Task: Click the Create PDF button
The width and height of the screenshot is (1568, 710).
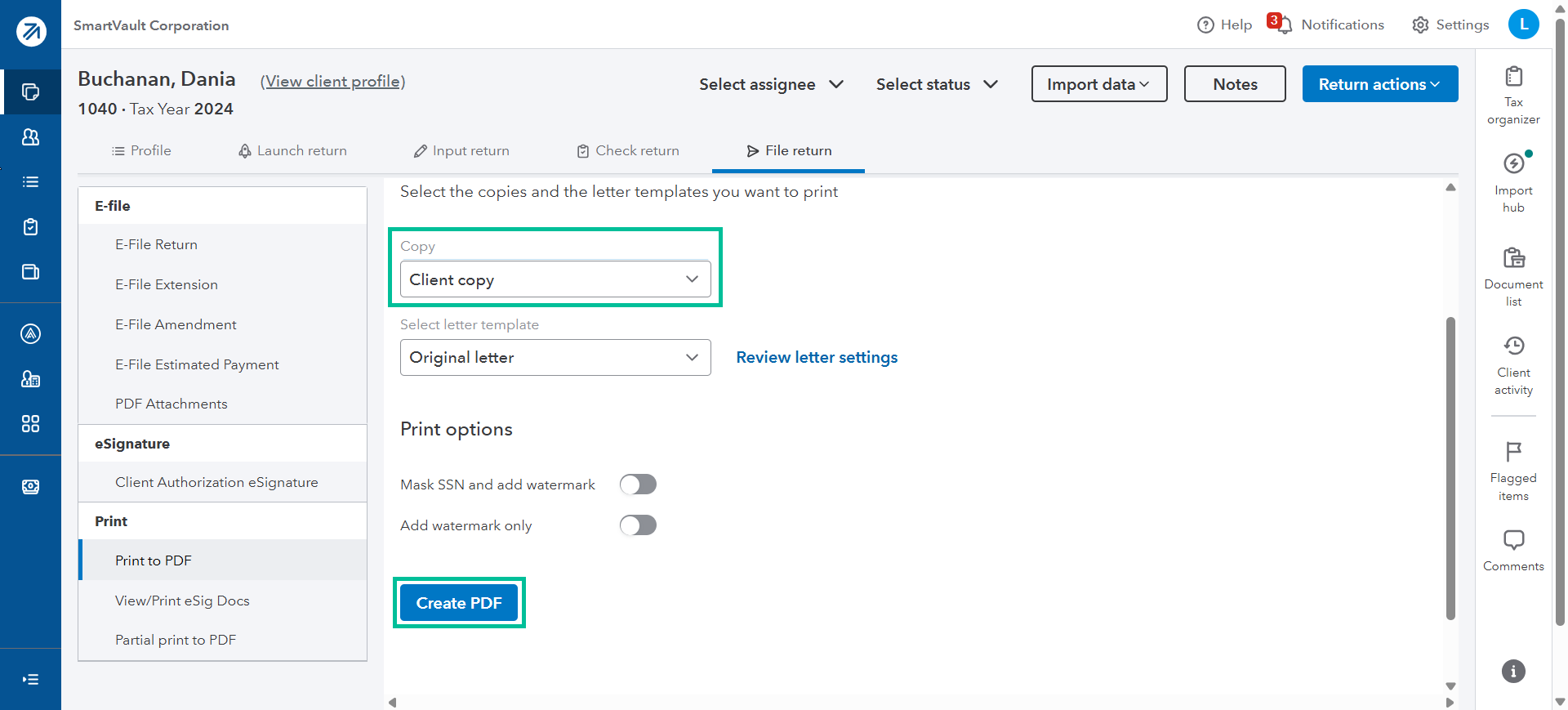Action: click(x=459, y=603)
